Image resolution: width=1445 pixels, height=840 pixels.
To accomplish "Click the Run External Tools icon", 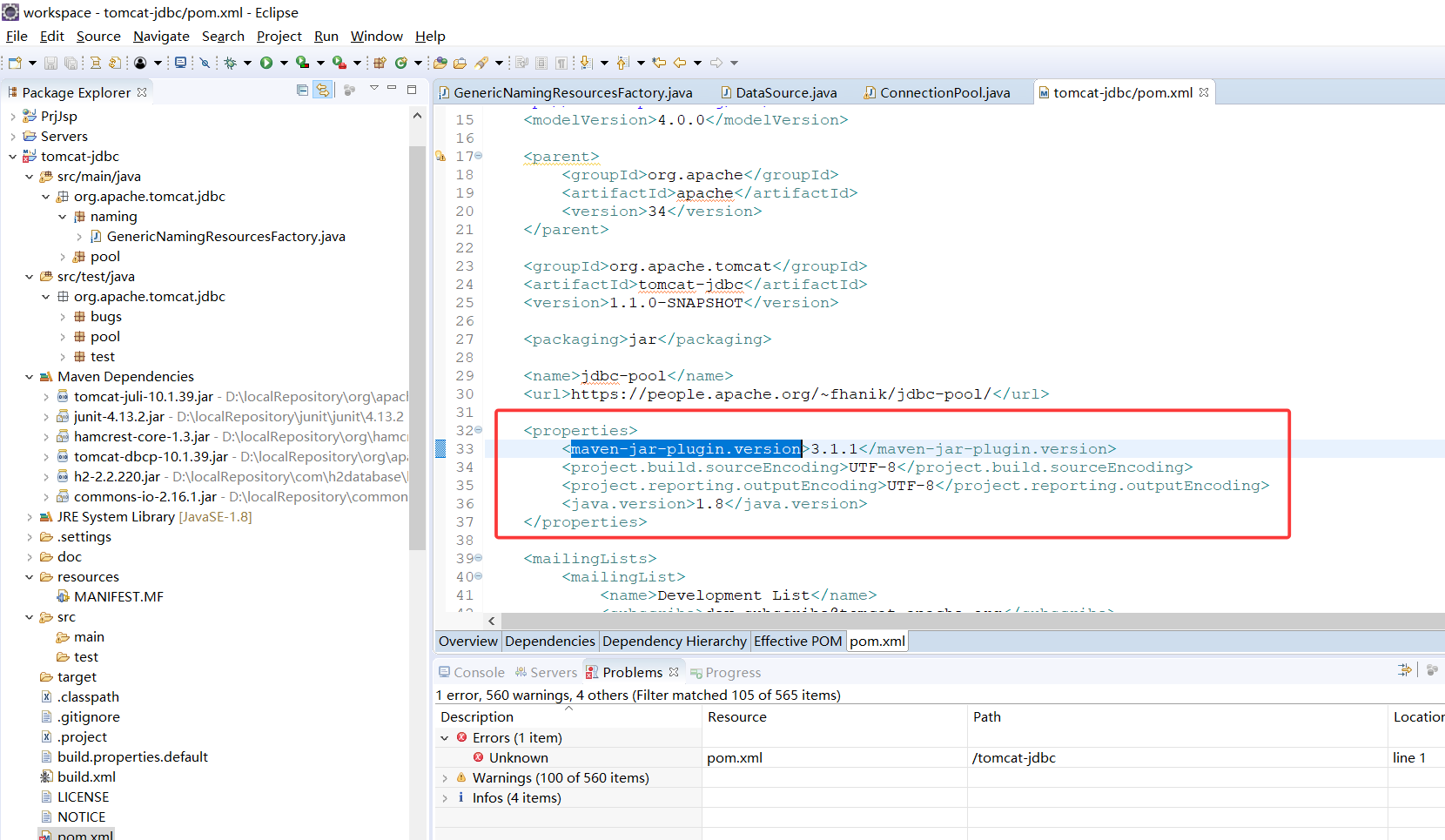I will [x=339, y=63].
